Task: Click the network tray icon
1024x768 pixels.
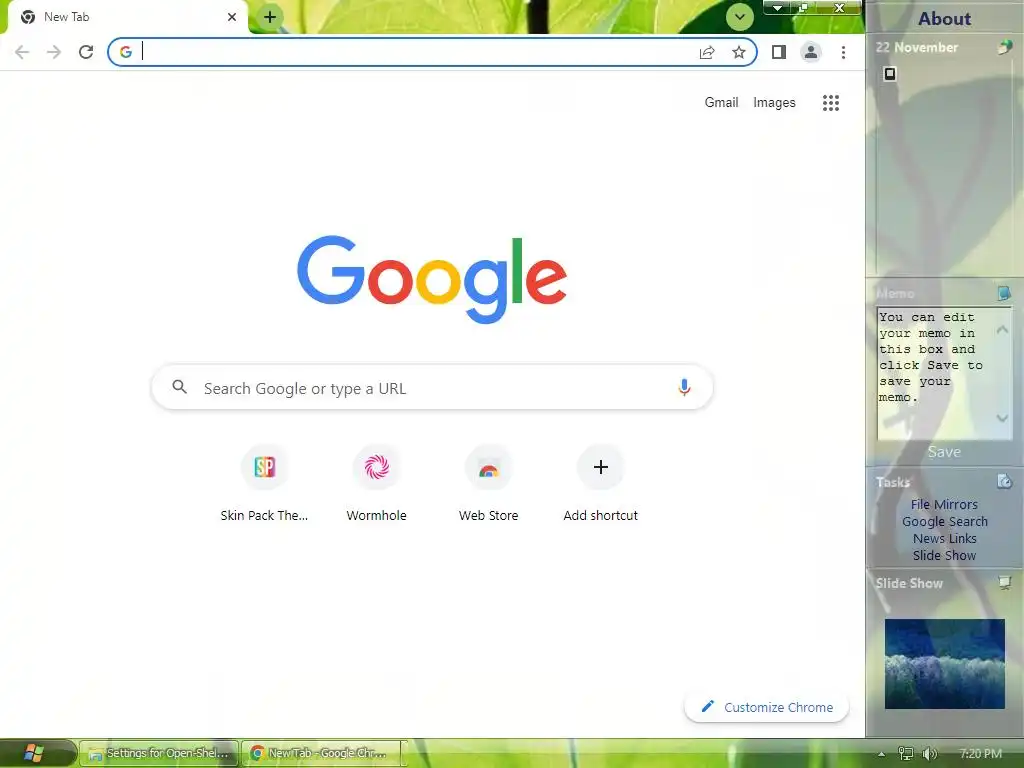Action: (905, 754)
